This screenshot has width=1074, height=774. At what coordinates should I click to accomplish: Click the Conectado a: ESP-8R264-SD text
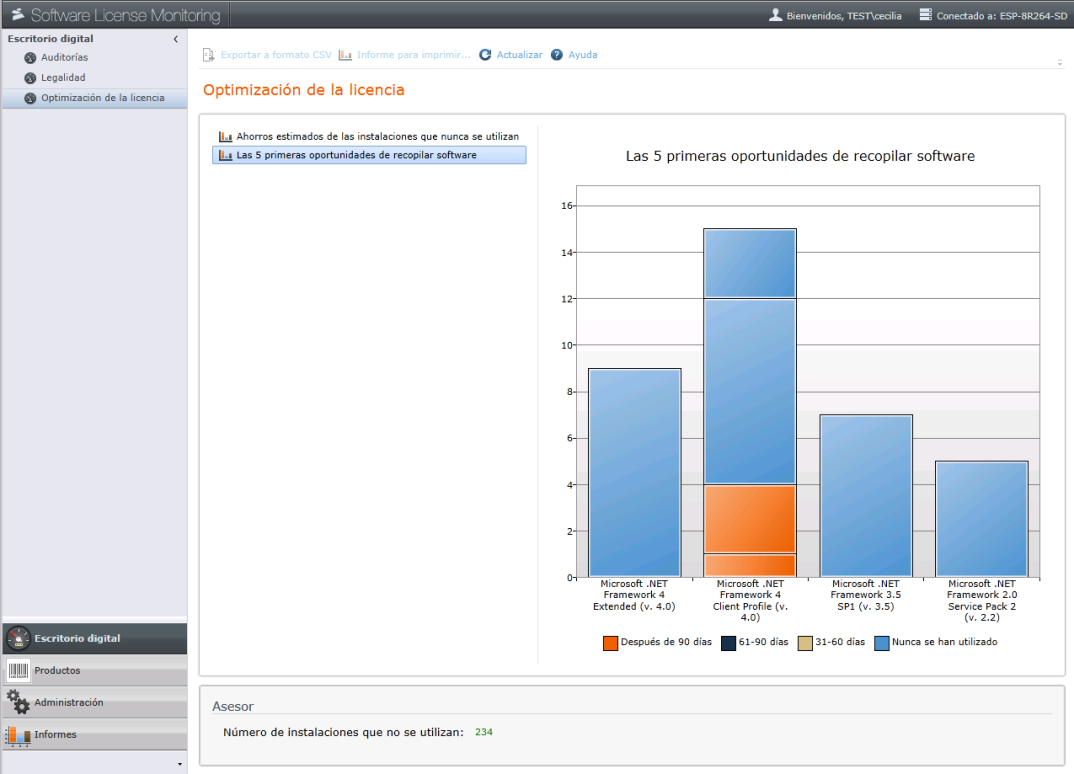(x=1001, y=16)
